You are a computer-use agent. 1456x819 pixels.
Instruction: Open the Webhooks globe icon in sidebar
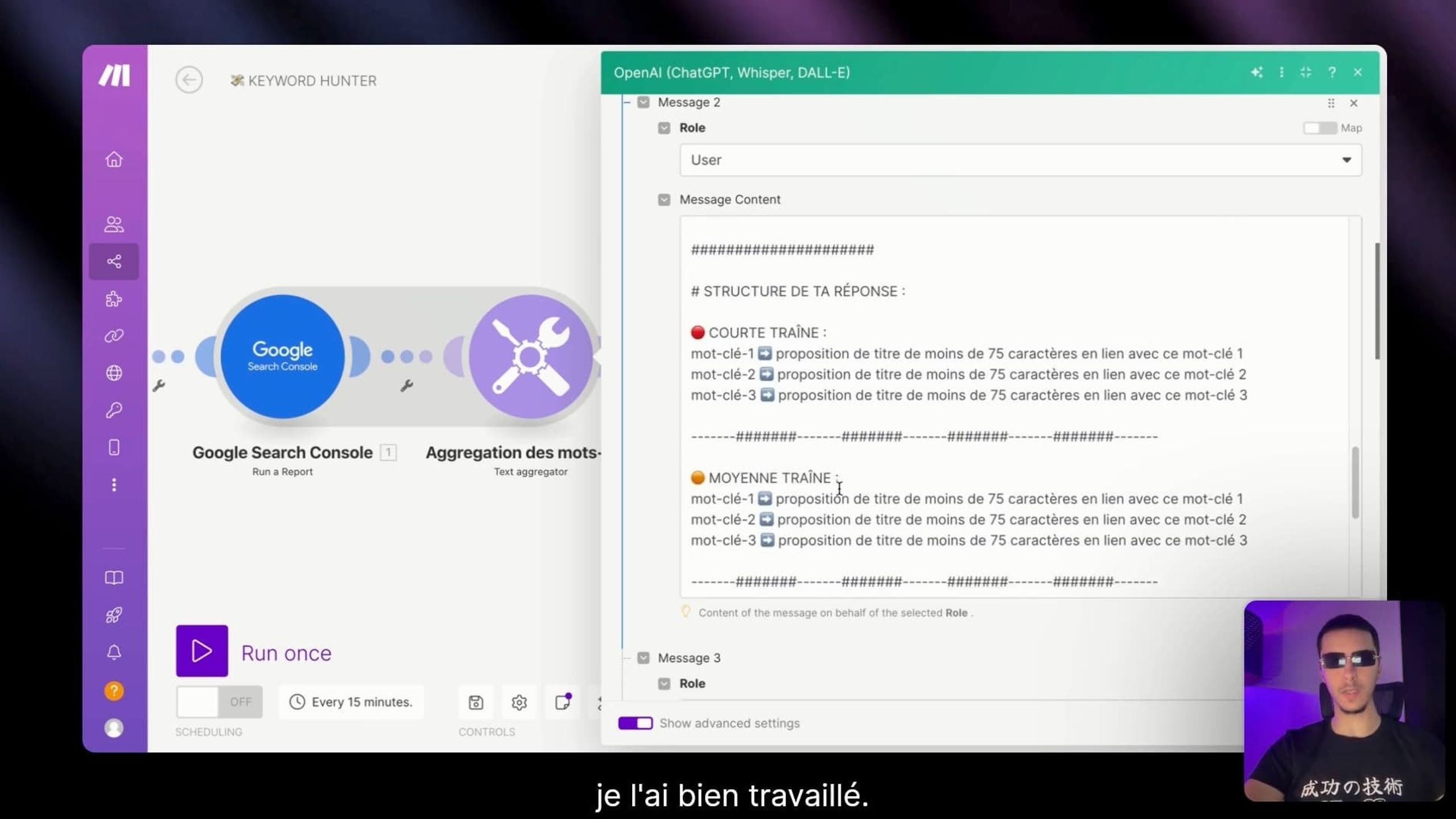114,373
